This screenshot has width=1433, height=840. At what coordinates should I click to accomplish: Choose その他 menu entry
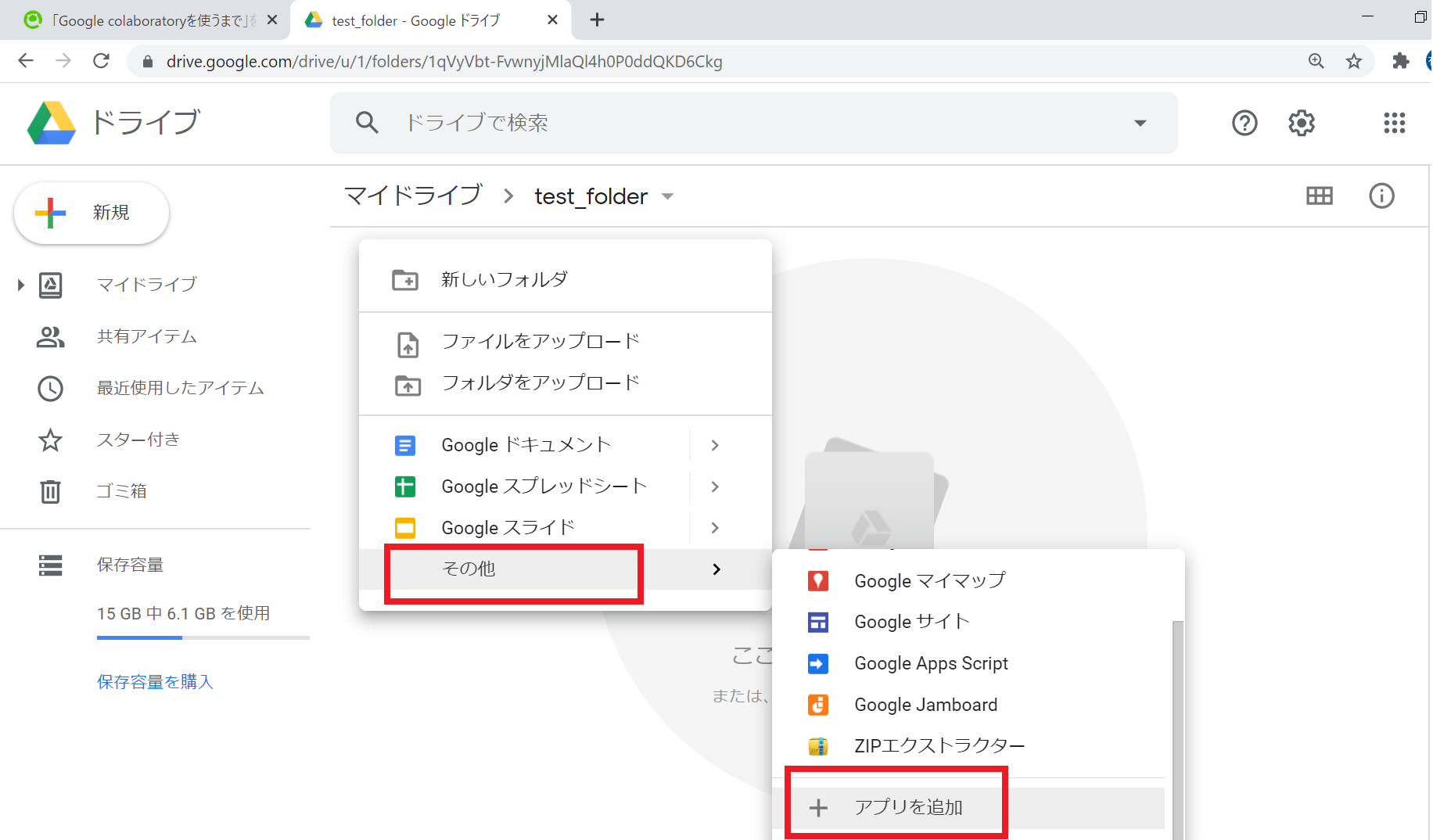click(566, 569)
